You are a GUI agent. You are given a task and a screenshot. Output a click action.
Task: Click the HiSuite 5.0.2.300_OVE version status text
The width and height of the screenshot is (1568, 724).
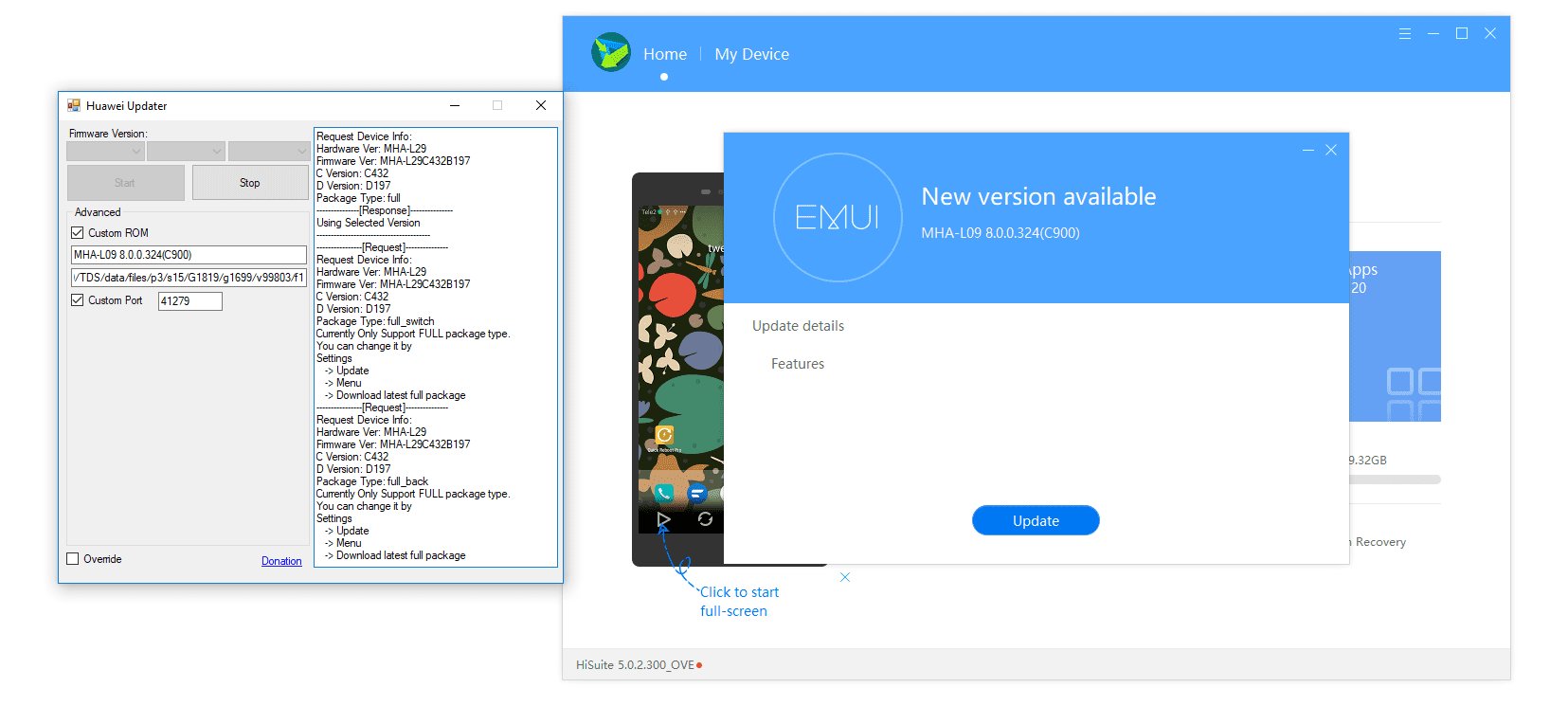pos(635,665)
